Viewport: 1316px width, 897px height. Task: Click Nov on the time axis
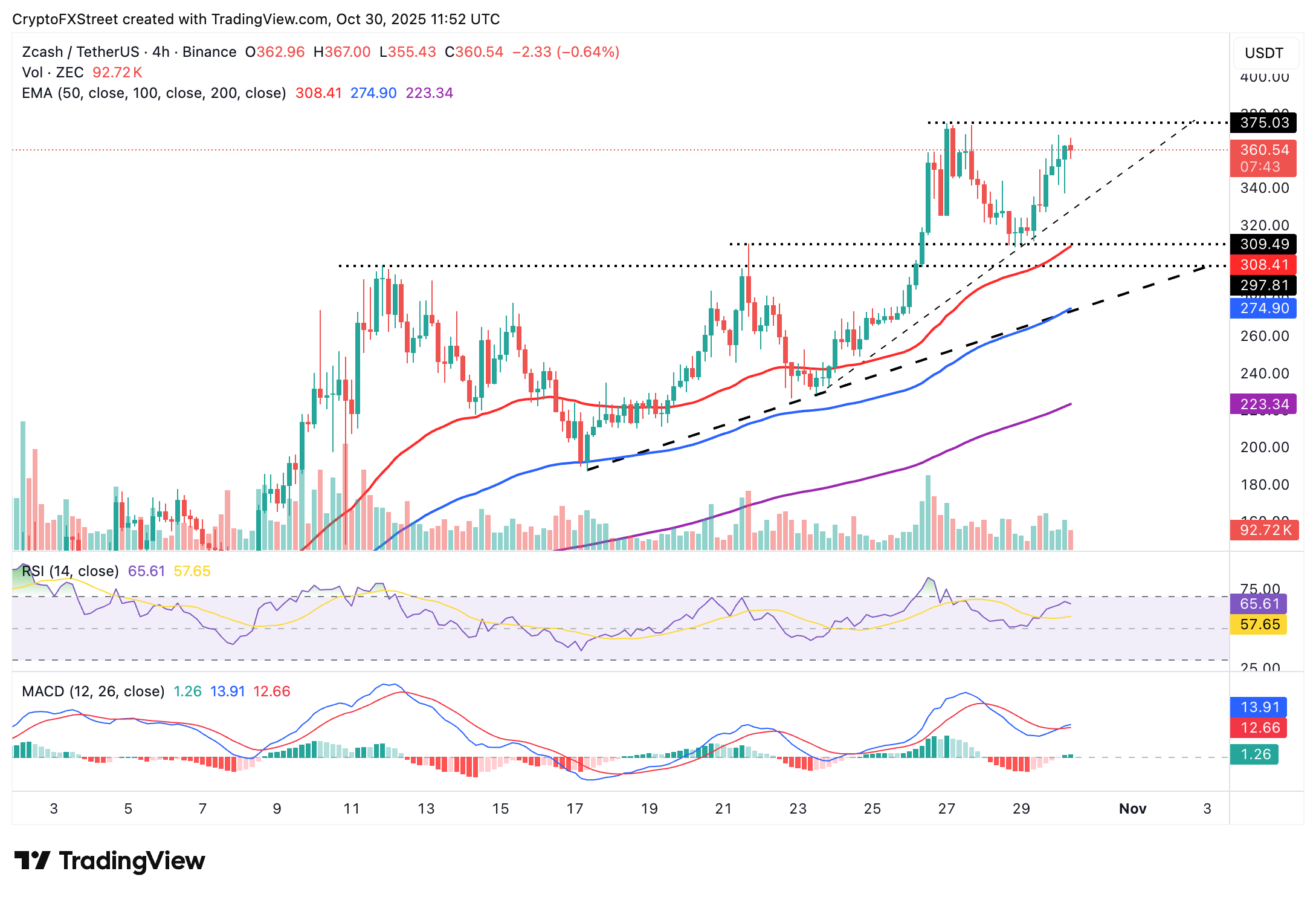(1134, 808)
